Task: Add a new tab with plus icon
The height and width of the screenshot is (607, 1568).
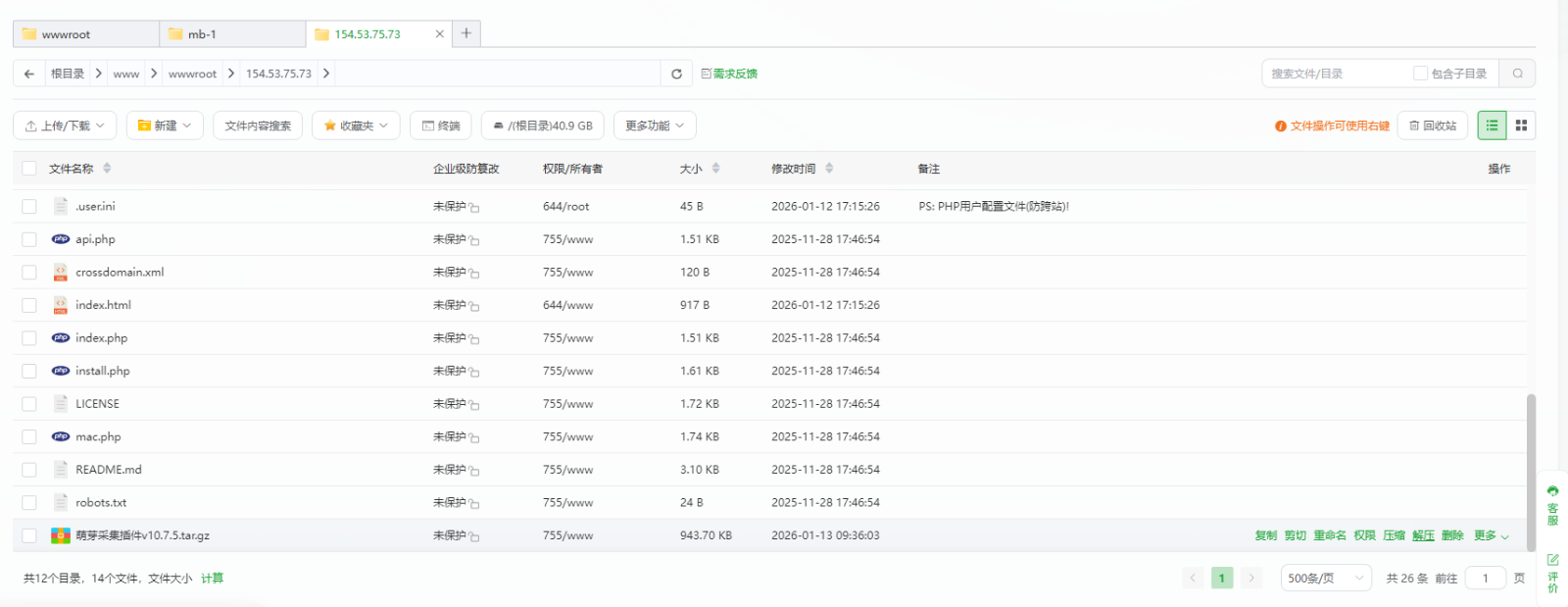Action: coord(466,33)
